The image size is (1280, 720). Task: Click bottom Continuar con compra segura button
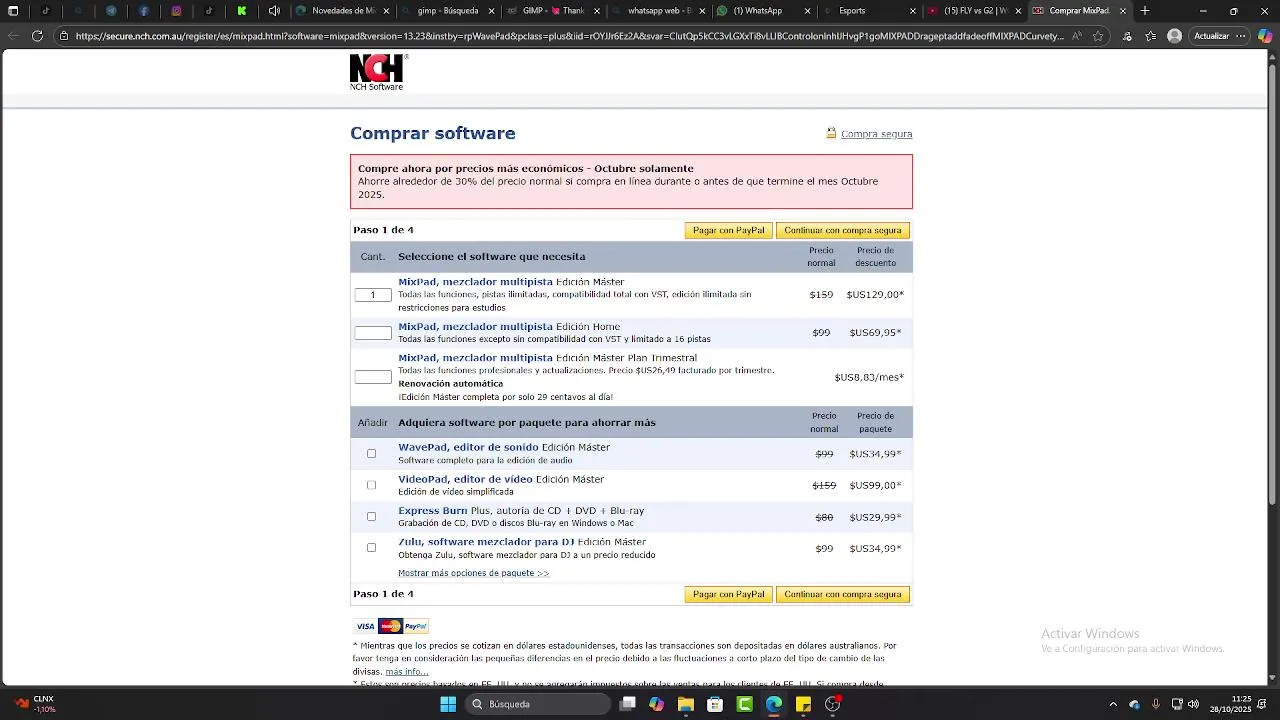click(x=843, y=594)
